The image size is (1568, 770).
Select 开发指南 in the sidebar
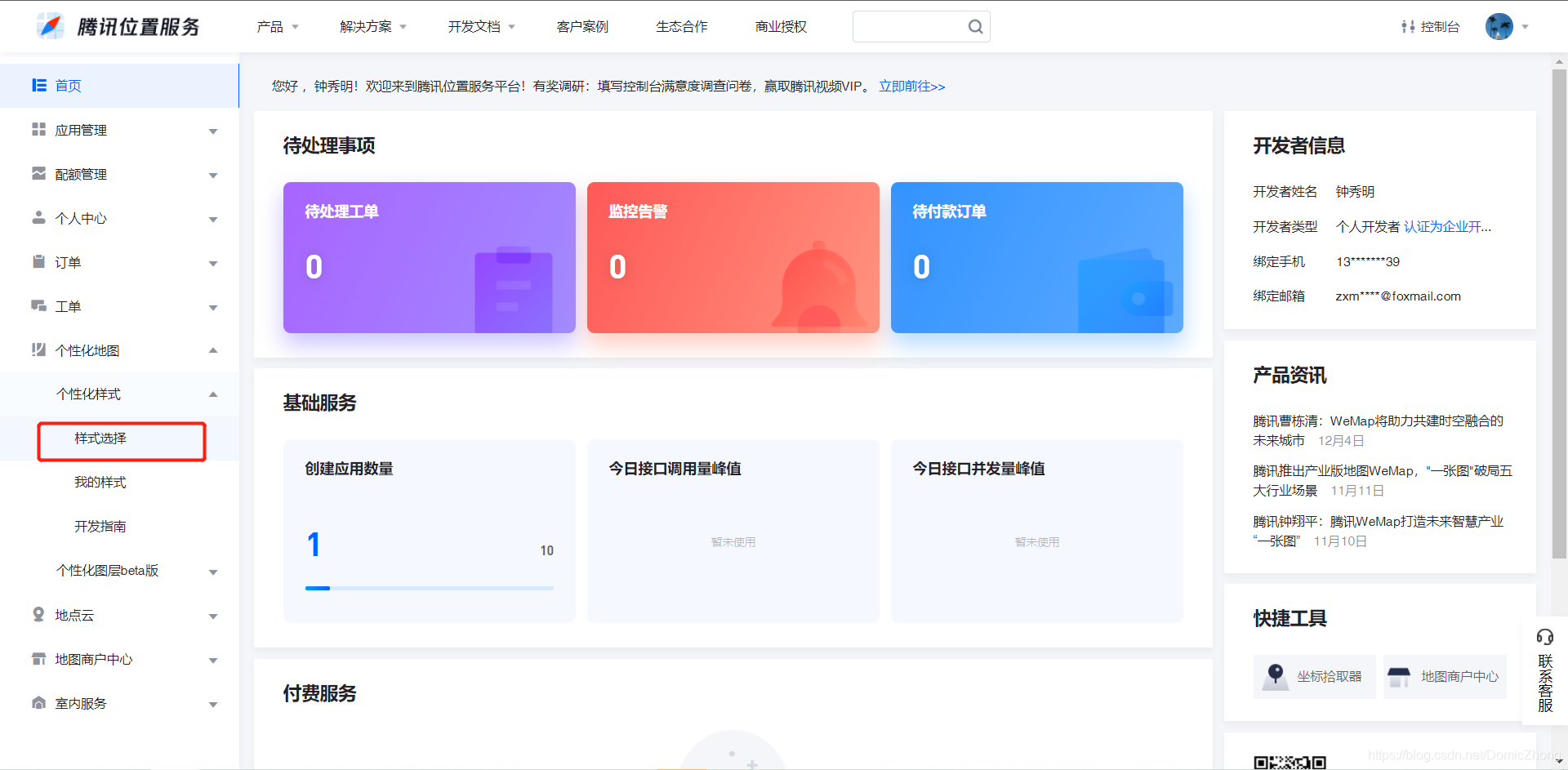(x=100, y=527)
